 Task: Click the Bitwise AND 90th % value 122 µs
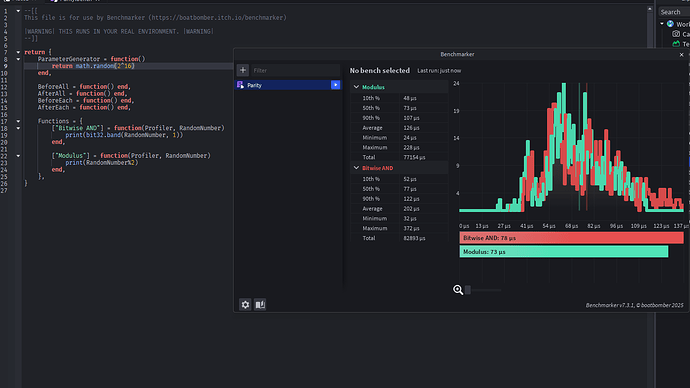point(411,199)
